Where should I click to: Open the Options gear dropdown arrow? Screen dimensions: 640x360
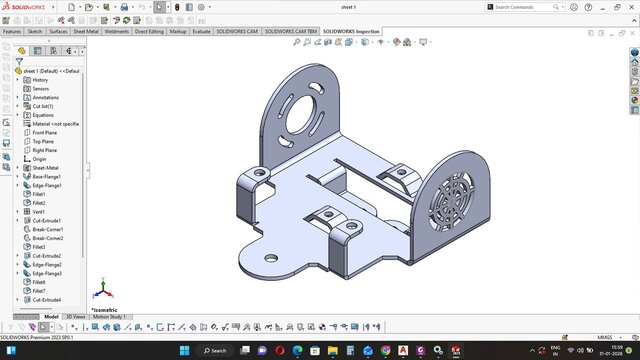tap(210, 7)
